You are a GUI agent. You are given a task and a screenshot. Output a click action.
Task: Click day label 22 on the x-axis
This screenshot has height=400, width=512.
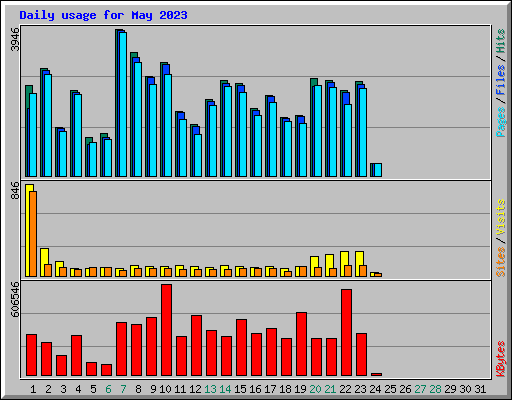click(x=345, y=389)
